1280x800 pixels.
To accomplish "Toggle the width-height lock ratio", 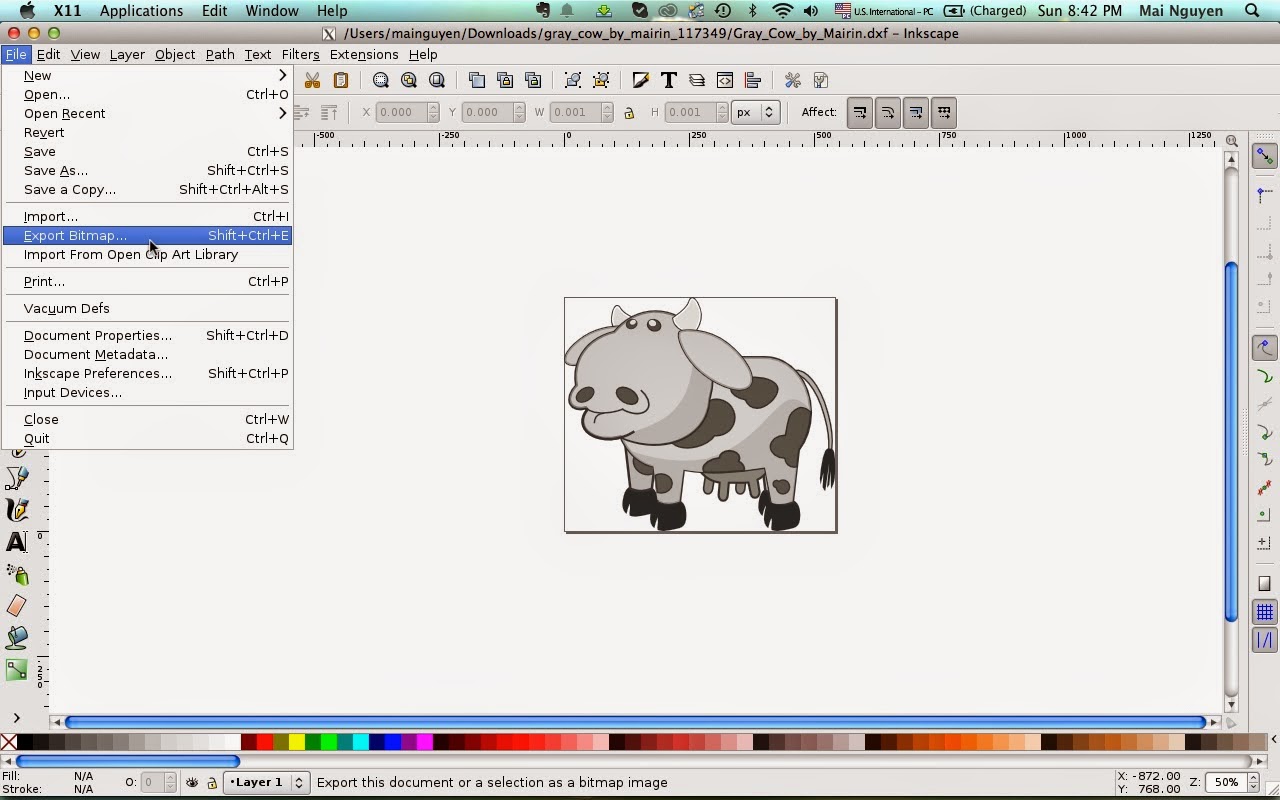I will click(x=629, y=112).
